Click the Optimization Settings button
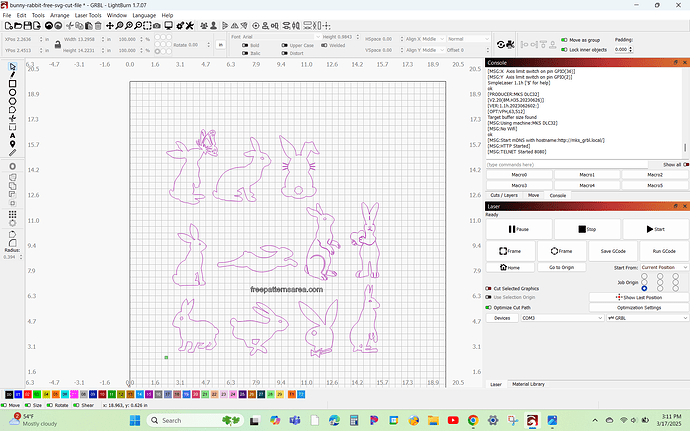The image size is (690, 431). (639, 308)
